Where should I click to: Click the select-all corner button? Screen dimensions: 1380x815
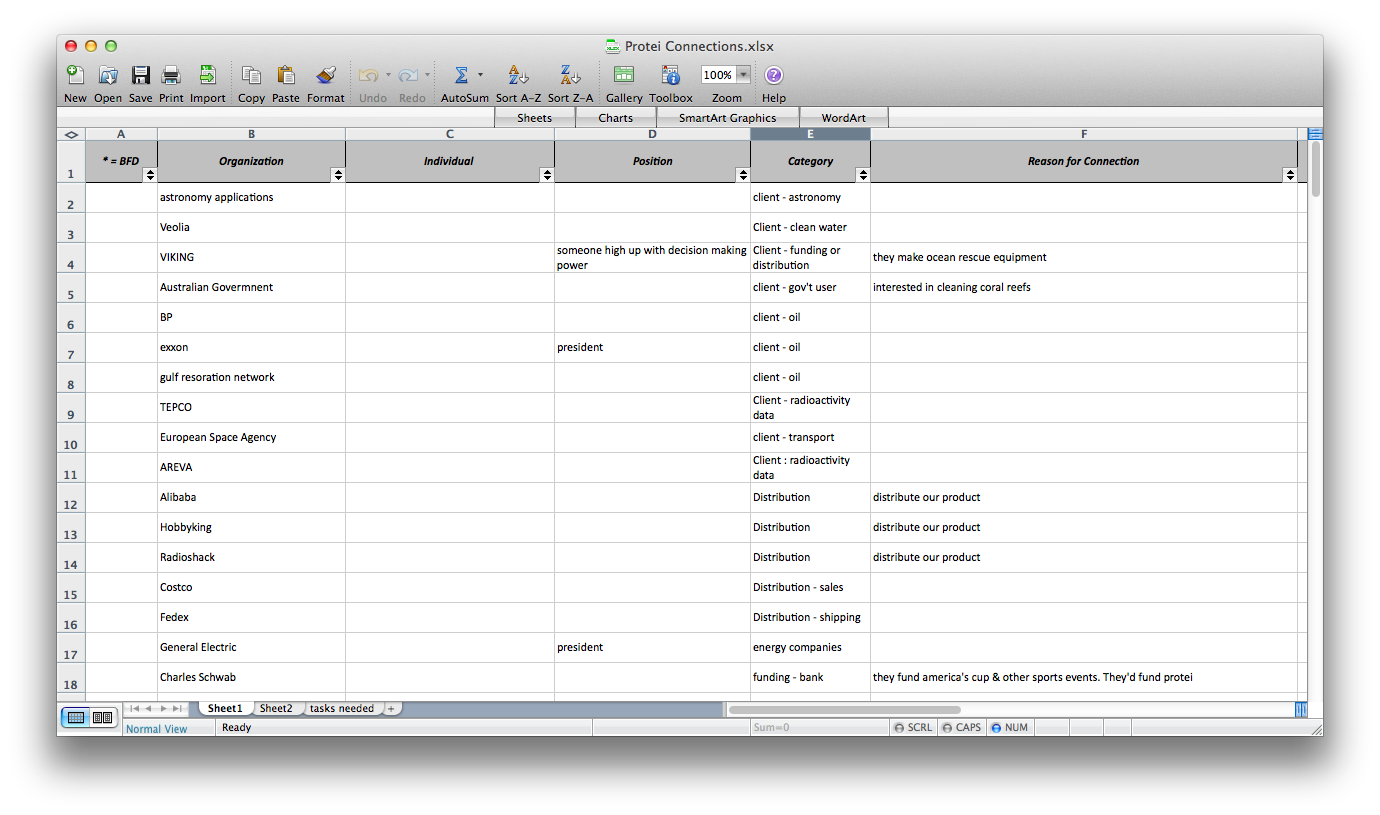[71, 134]
